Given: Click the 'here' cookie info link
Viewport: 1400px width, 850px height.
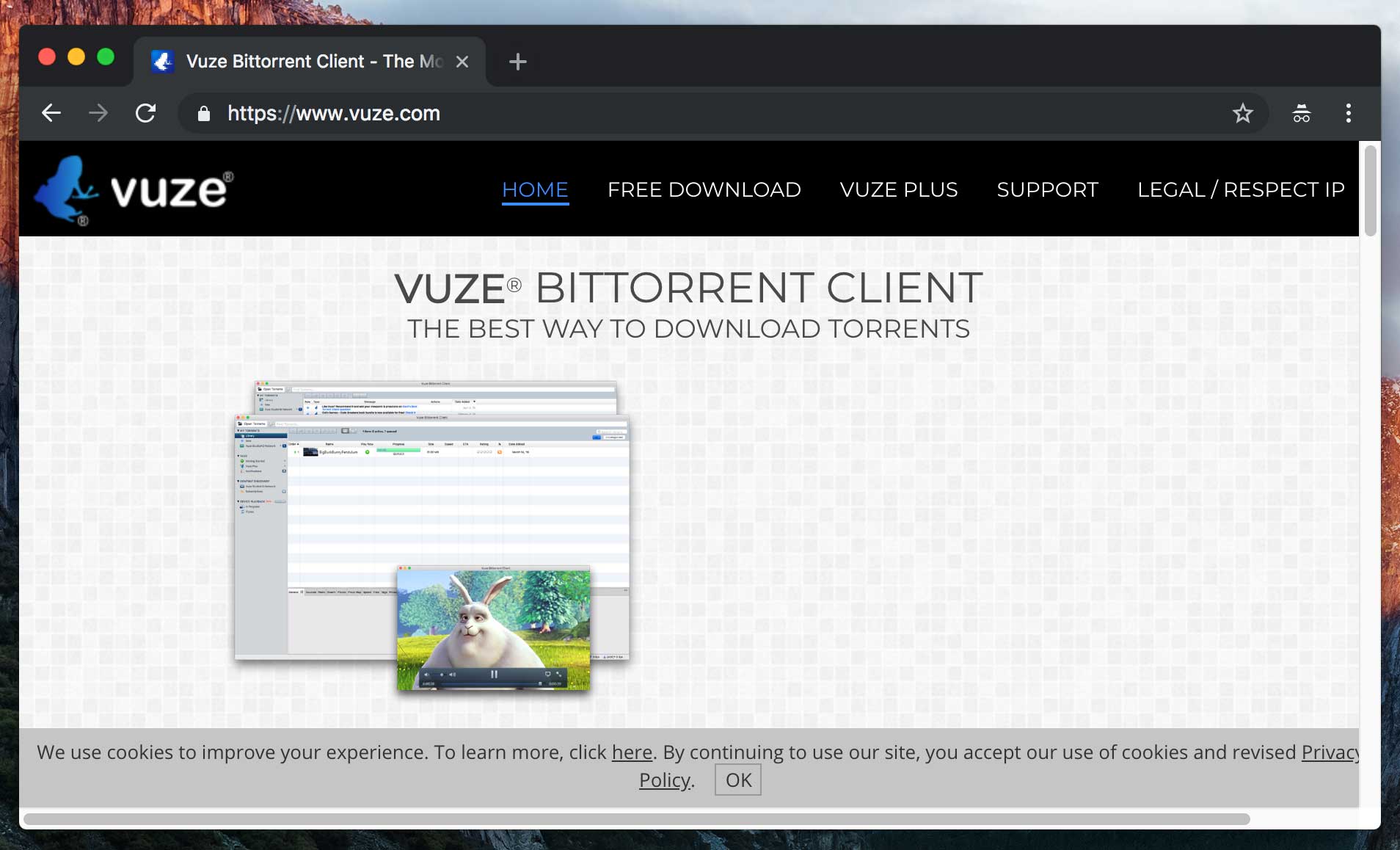Looking at the screenshot, I should pos(632,752).
